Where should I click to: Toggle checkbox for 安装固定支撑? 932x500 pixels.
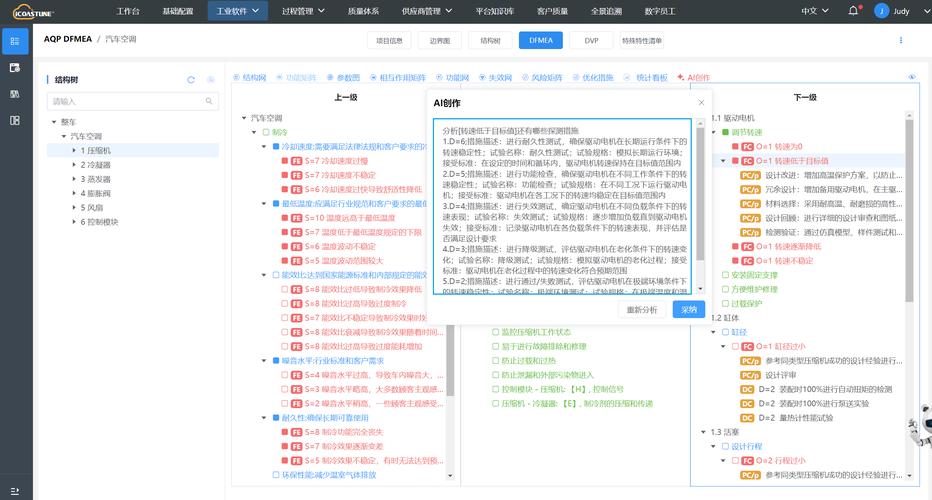click(725, 275)
